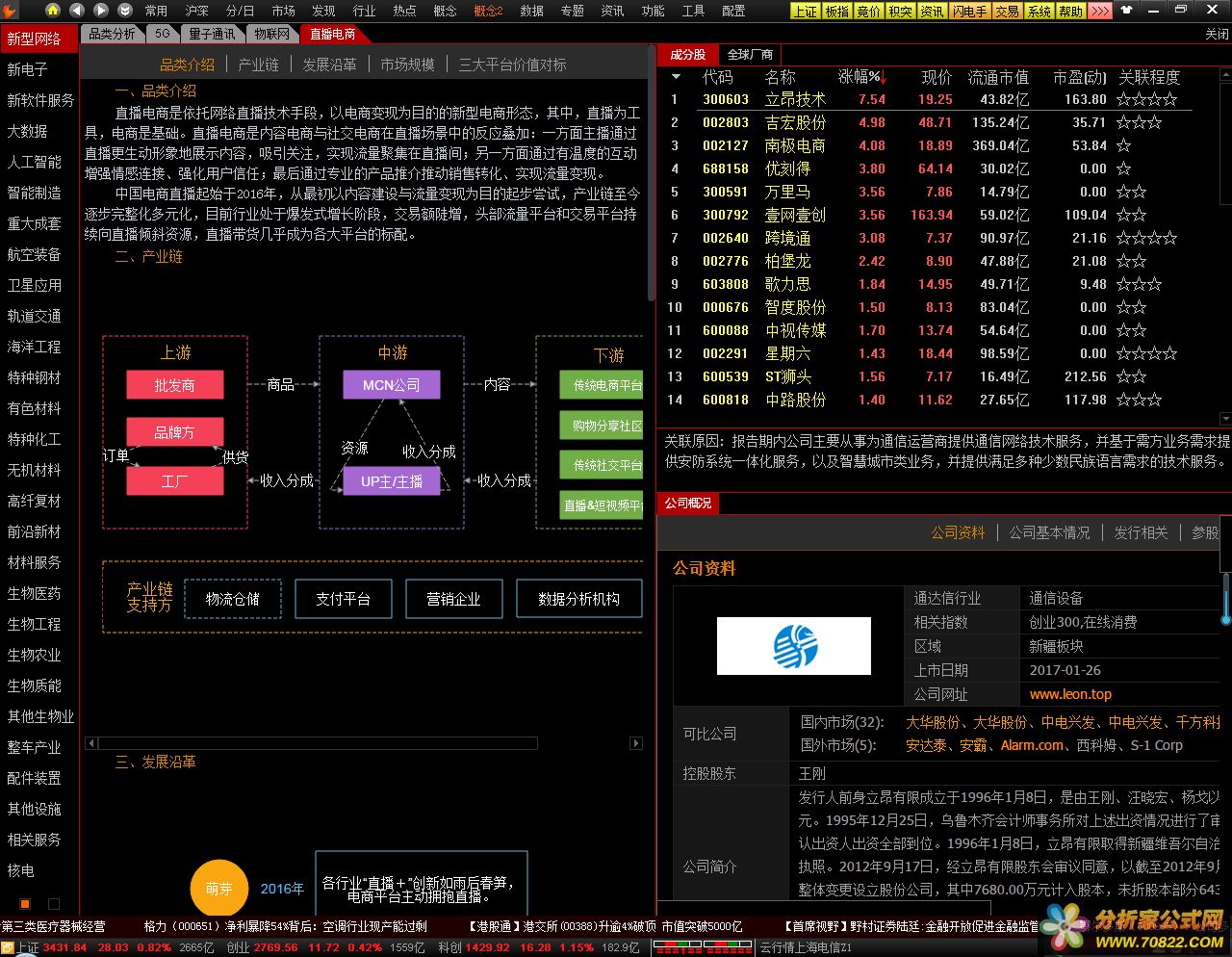This screenshot has height=957, width=1232.
Task: Switch to 5G tab
Action: point(163,34)
